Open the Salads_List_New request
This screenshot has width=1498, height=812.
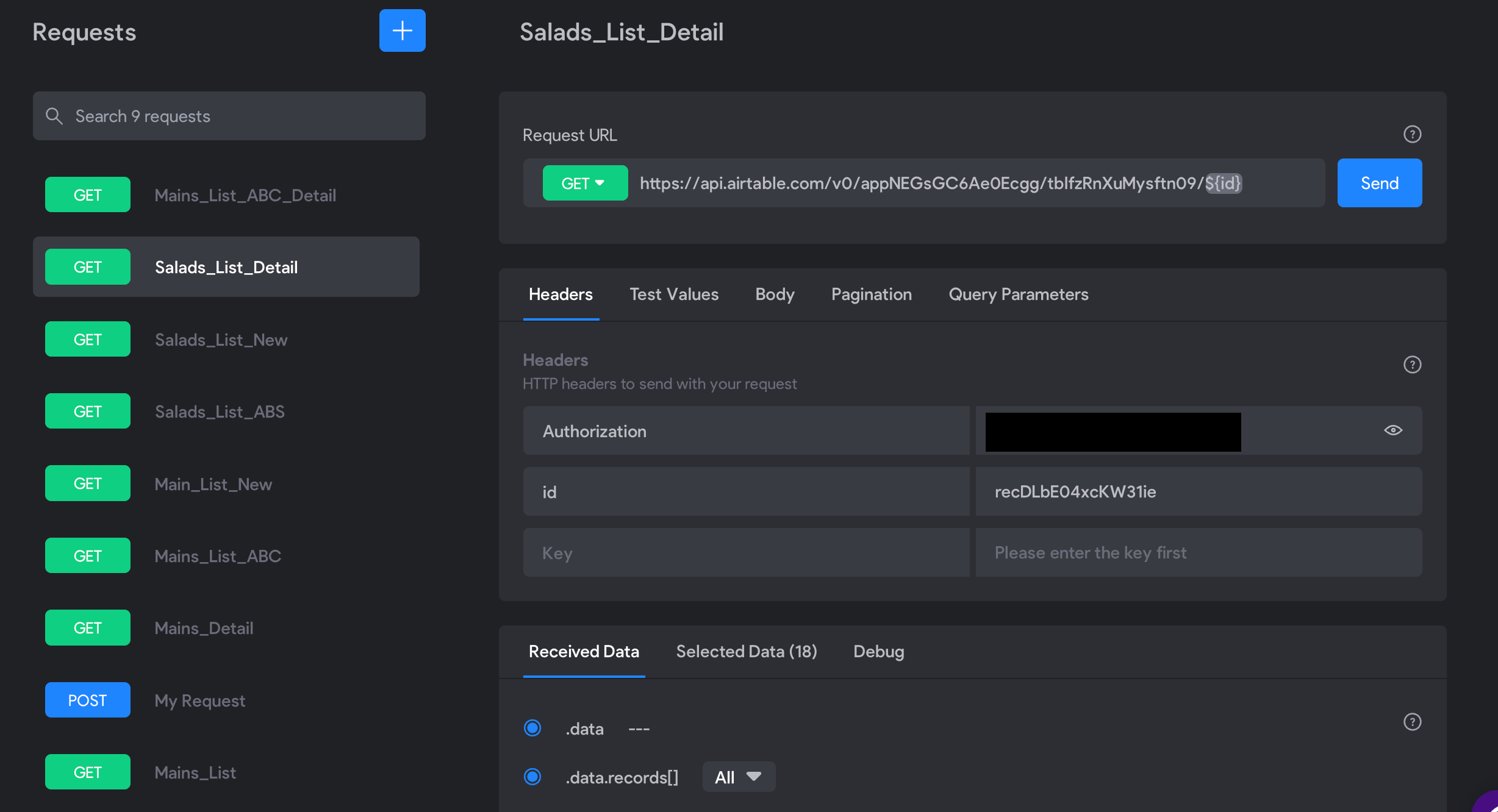[226, 340]
